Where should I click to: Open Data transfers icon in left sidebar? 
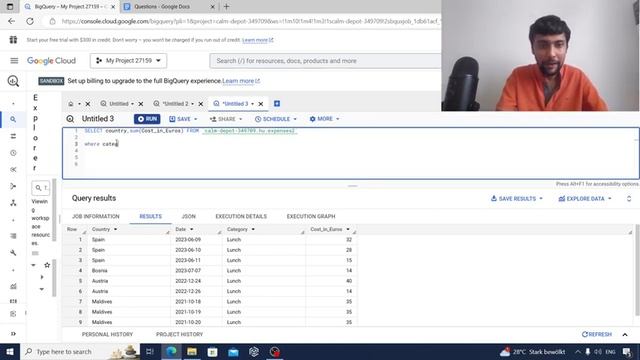[13, 136]
